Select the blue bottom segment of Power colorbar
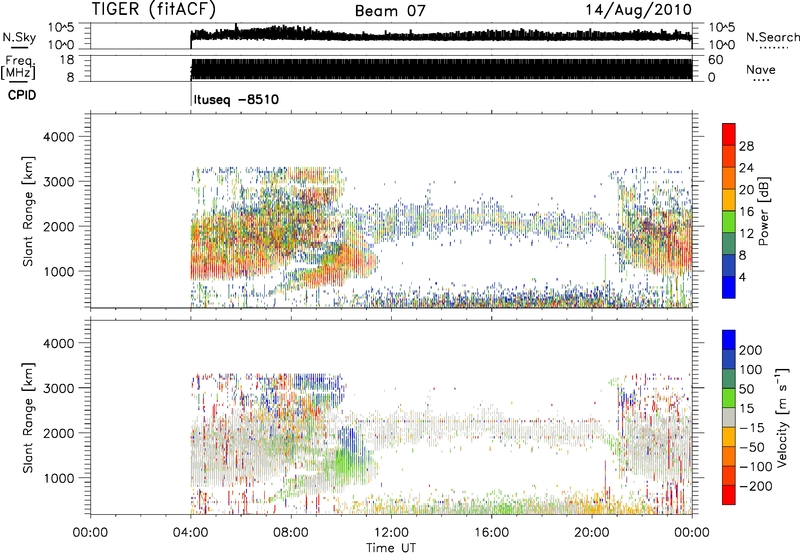 729,287
